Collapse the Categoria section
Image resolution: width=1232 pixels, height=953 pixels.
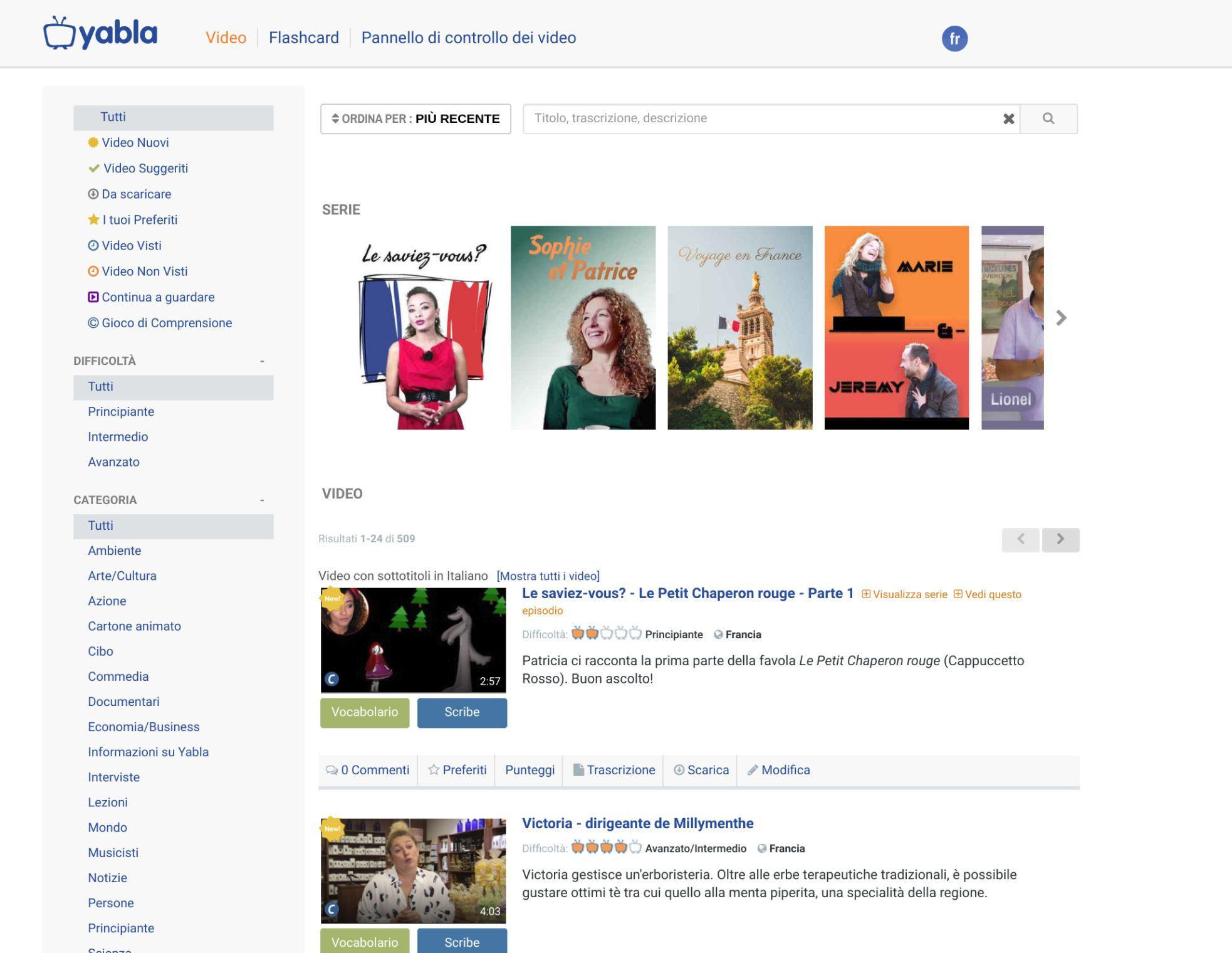pos(262,500)
